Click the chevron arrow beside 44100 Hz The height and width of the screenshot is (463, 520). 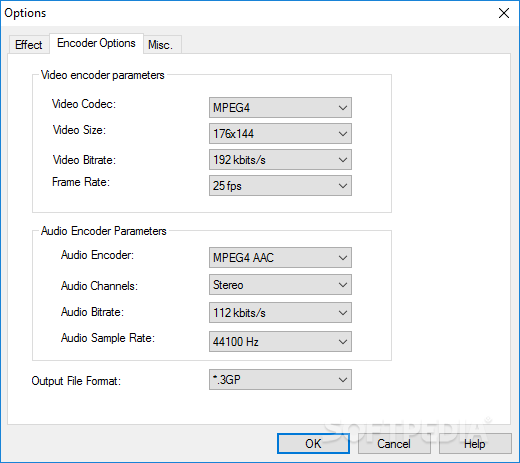pyautogui.click(x=343, y=342)
